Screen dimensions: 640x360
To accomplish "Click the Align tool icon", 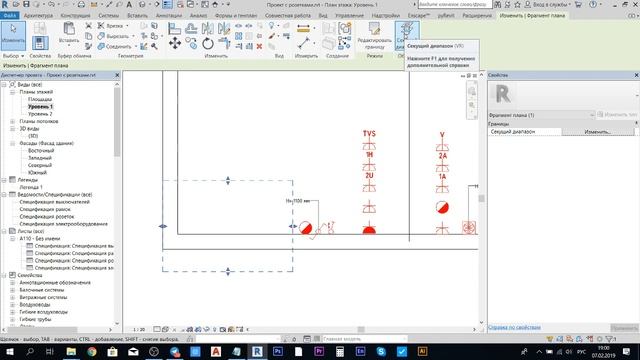I will tap(175, 28).
